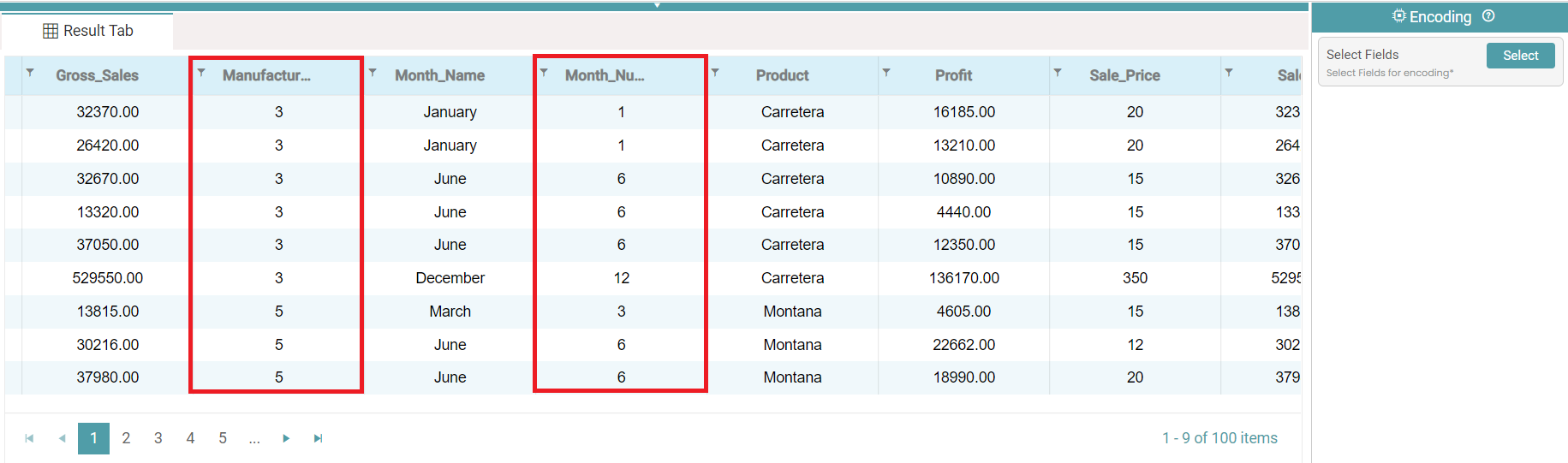Screen dimensions: 1568x463
Task: Open filter icon for Sale_Price column
Action: coord(1058,73)
